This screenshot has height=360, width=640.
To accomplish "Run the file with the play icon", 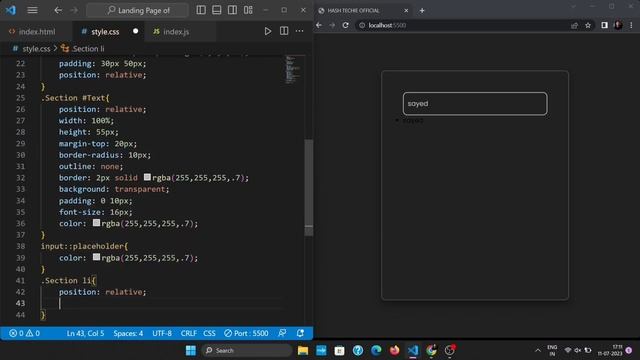I will tap(267, 31).
